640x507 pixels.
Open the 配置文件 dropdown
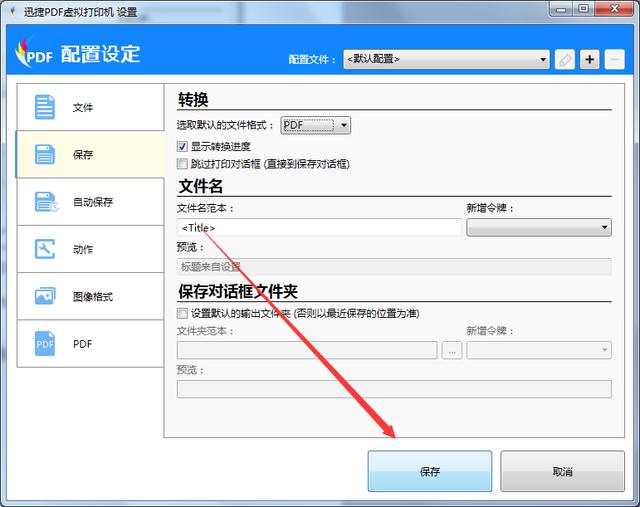446,59
